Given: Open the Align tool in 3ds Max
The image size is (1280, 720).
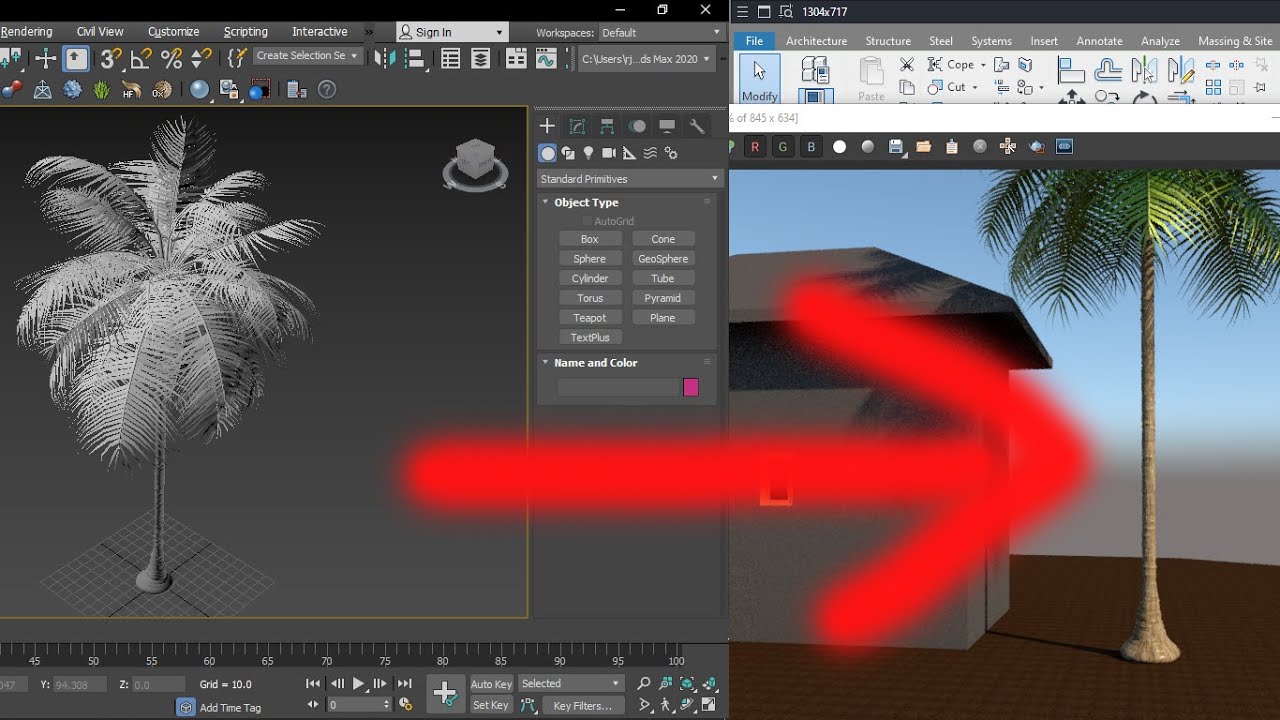Looking at the screenshot, I should 414,59.
